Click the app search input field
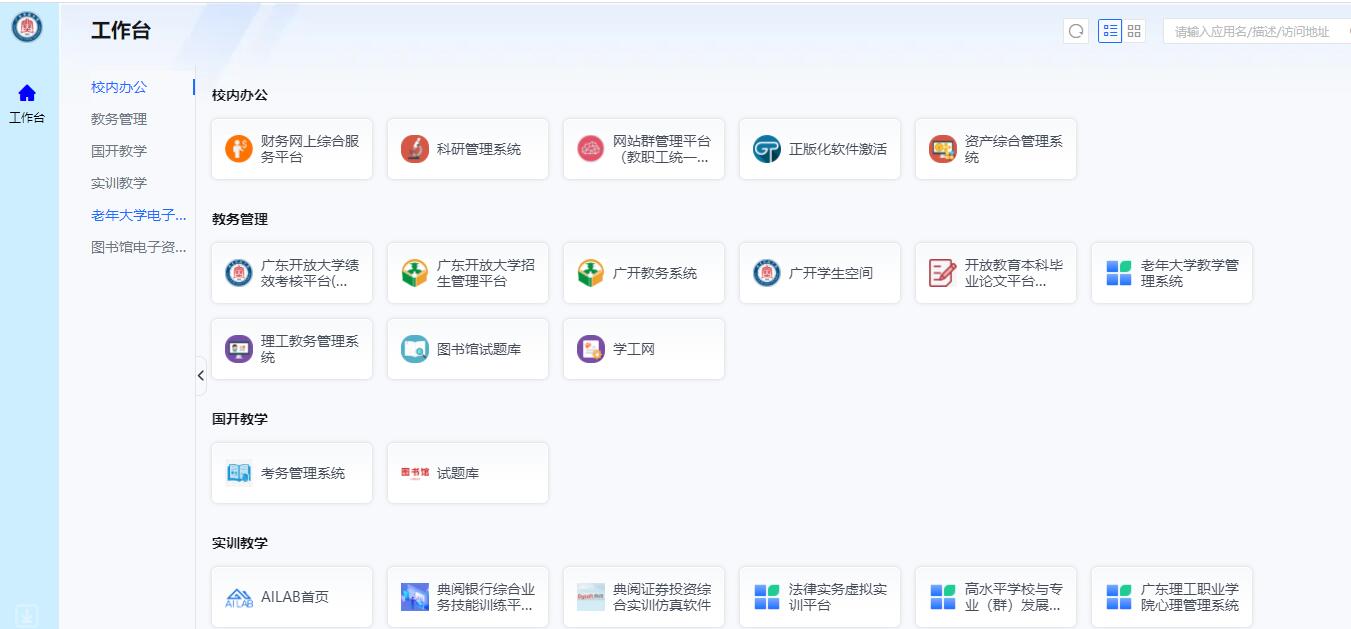This screenshot has width=1351, height=629. (1255, 32)
